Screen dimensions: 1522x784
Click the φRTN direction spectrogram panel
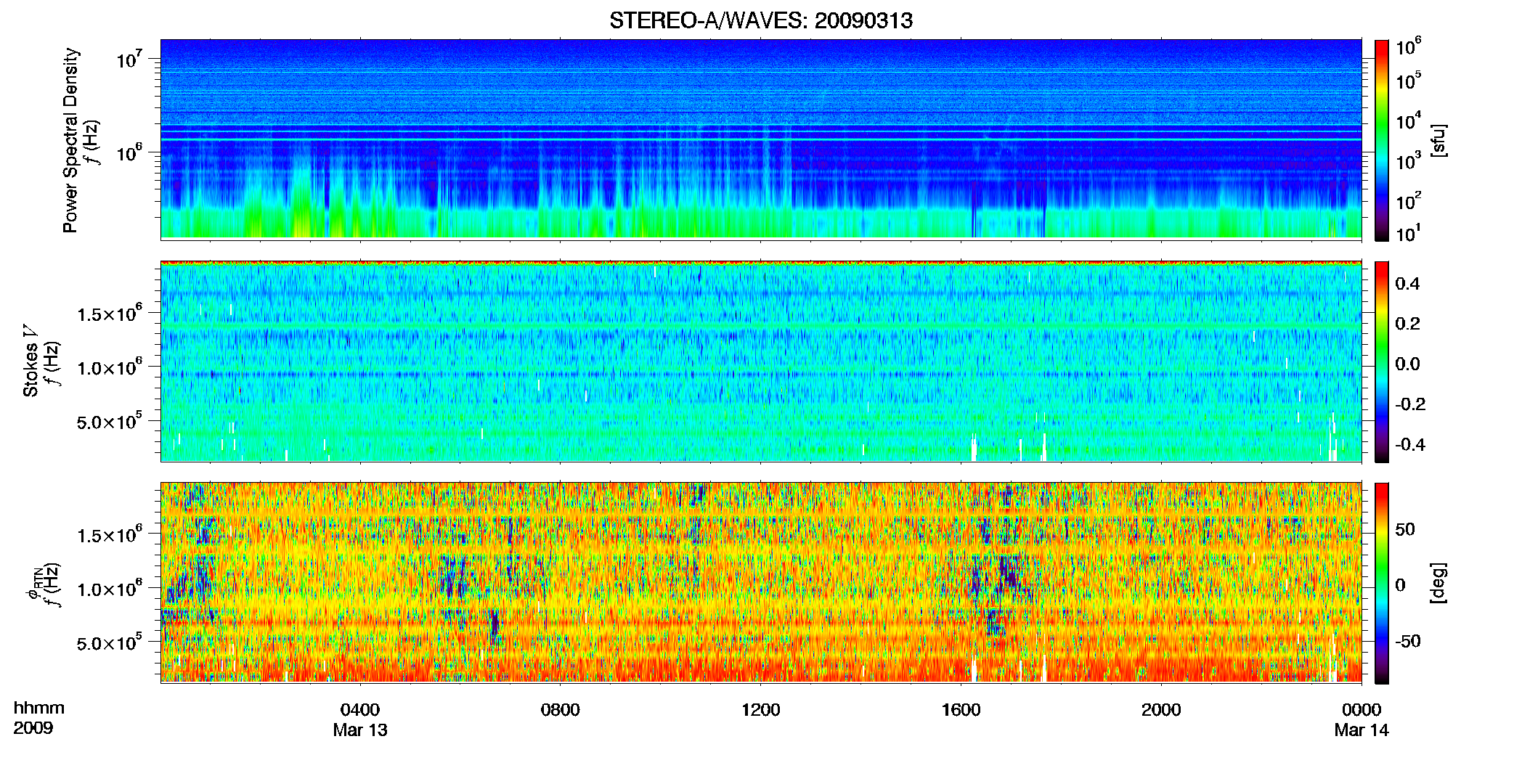pyautogui.click(x=761, y=582)
